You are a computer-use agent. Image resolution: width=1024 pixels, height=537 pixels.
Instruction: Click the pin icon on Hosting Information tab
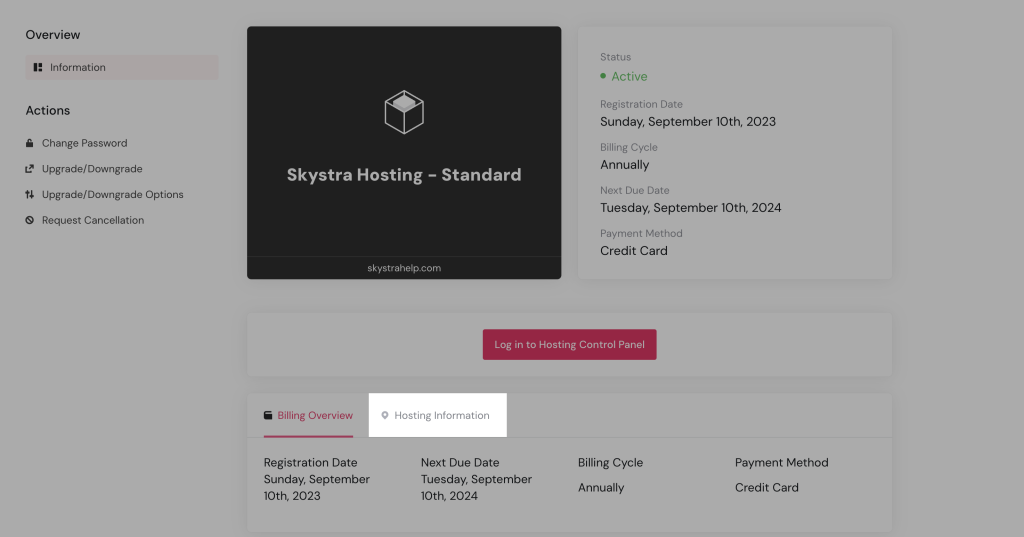pos(385,416)
